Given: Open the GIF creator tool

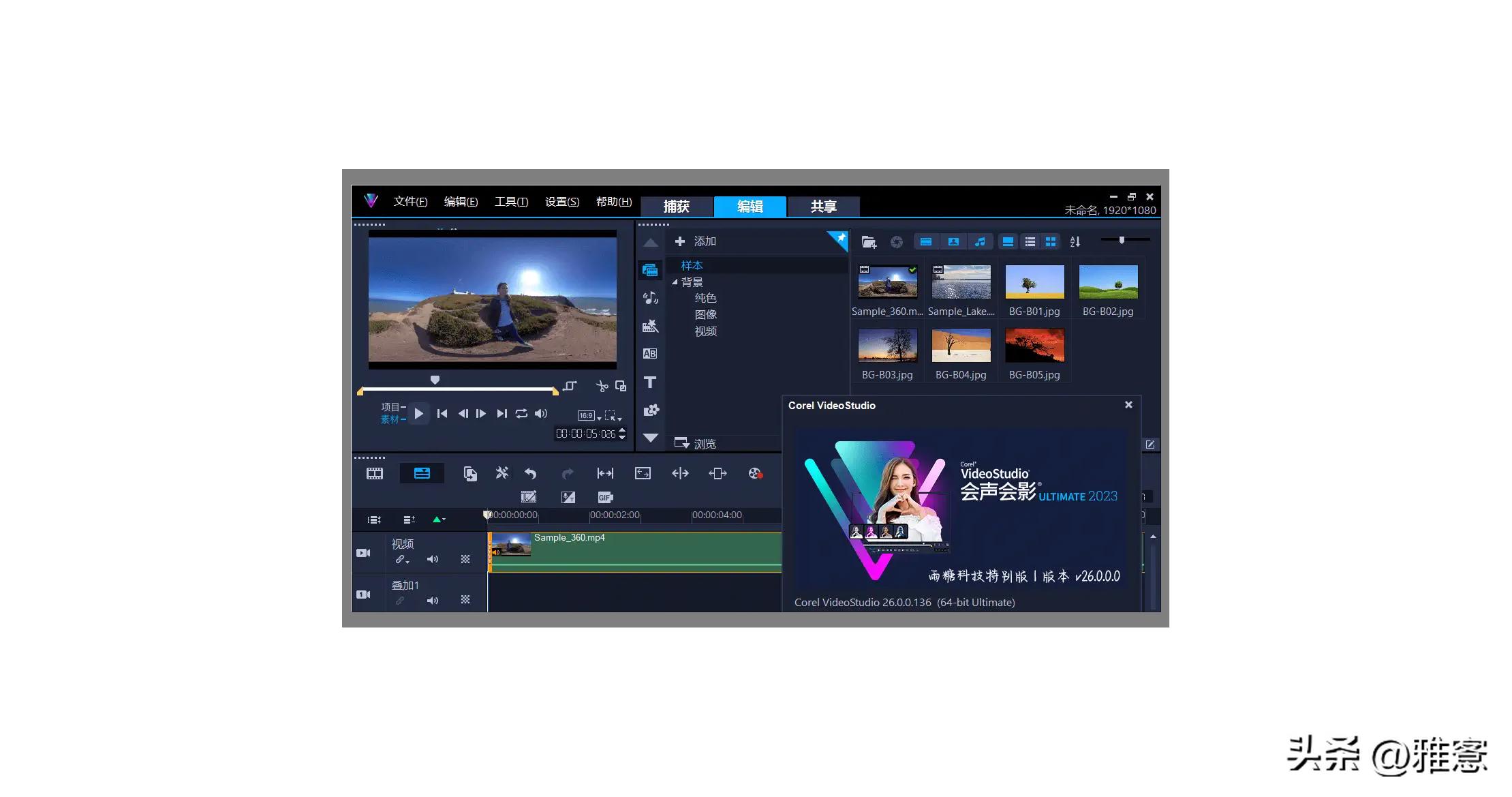Looking at the screenshot, I should (604, 497).
